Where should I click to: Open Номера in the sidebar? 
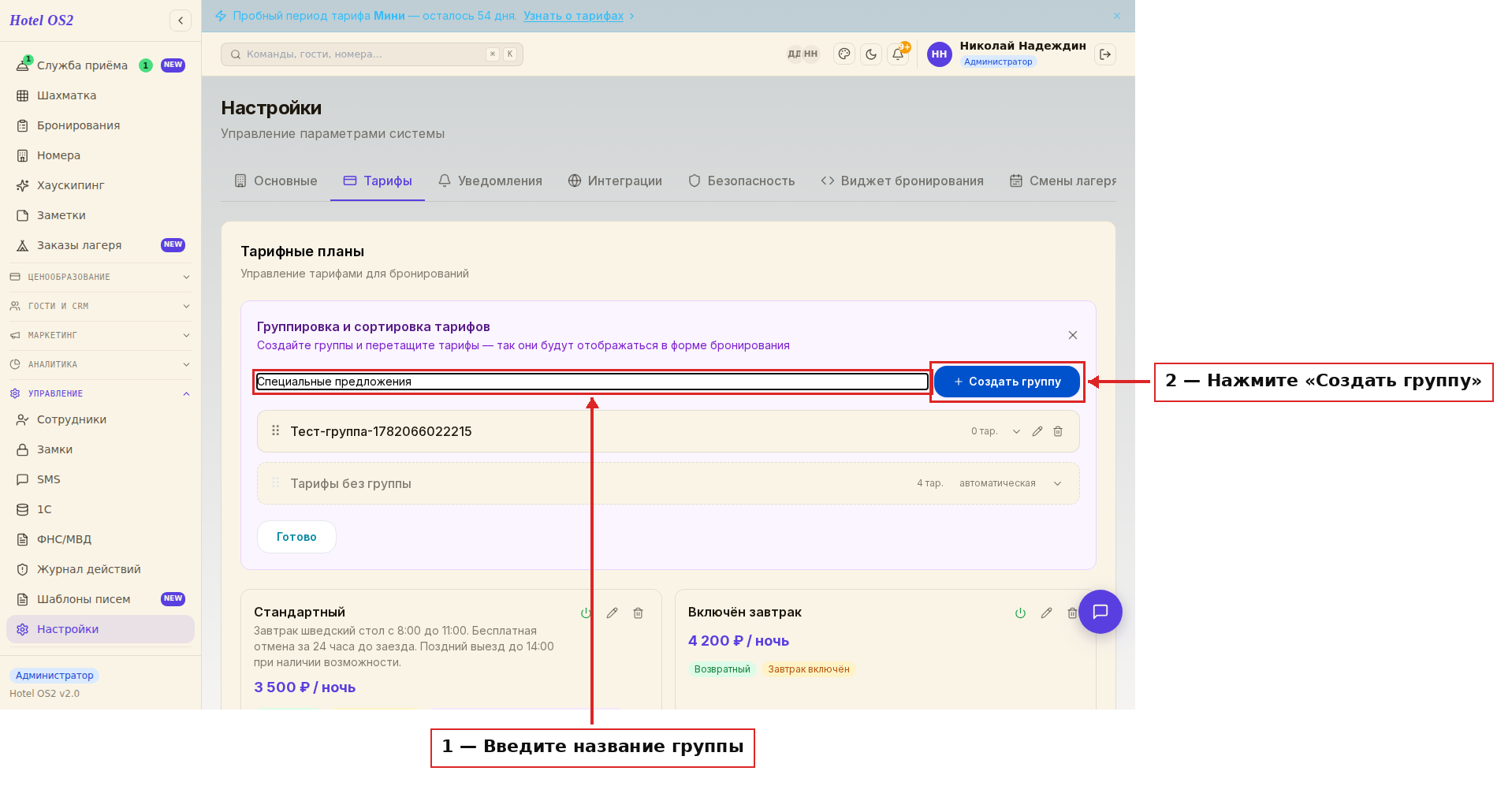tap(100, 155)
